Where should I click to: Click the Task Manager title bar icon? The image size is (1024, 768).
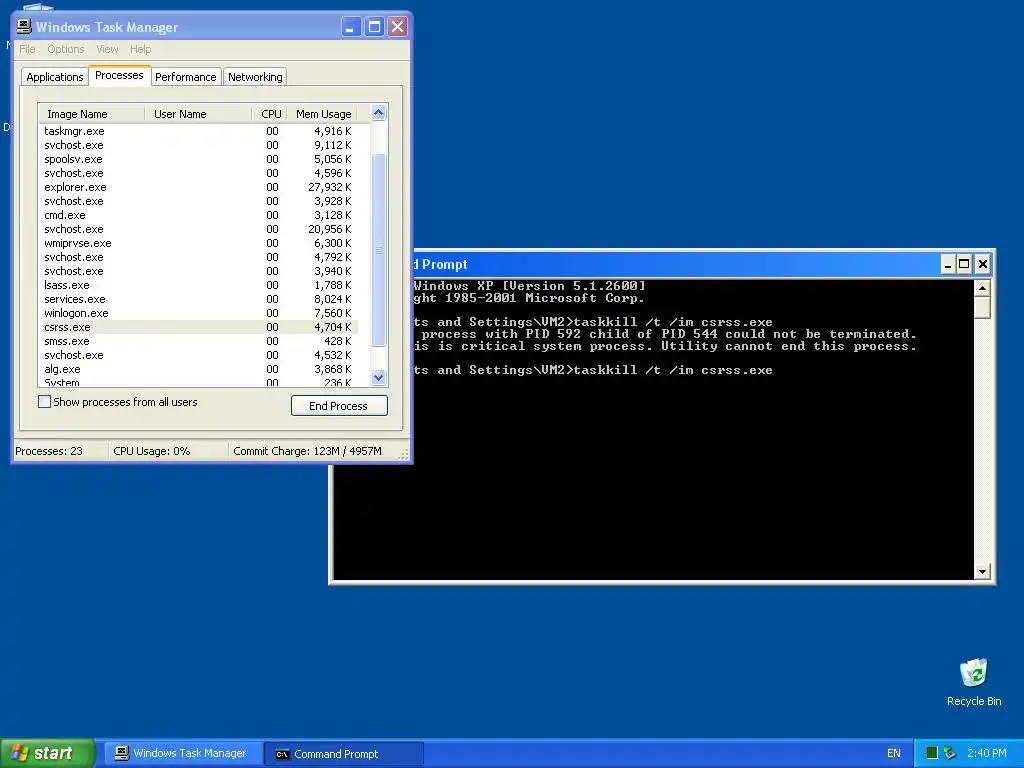pyautogui.click(x=24, y=26)
